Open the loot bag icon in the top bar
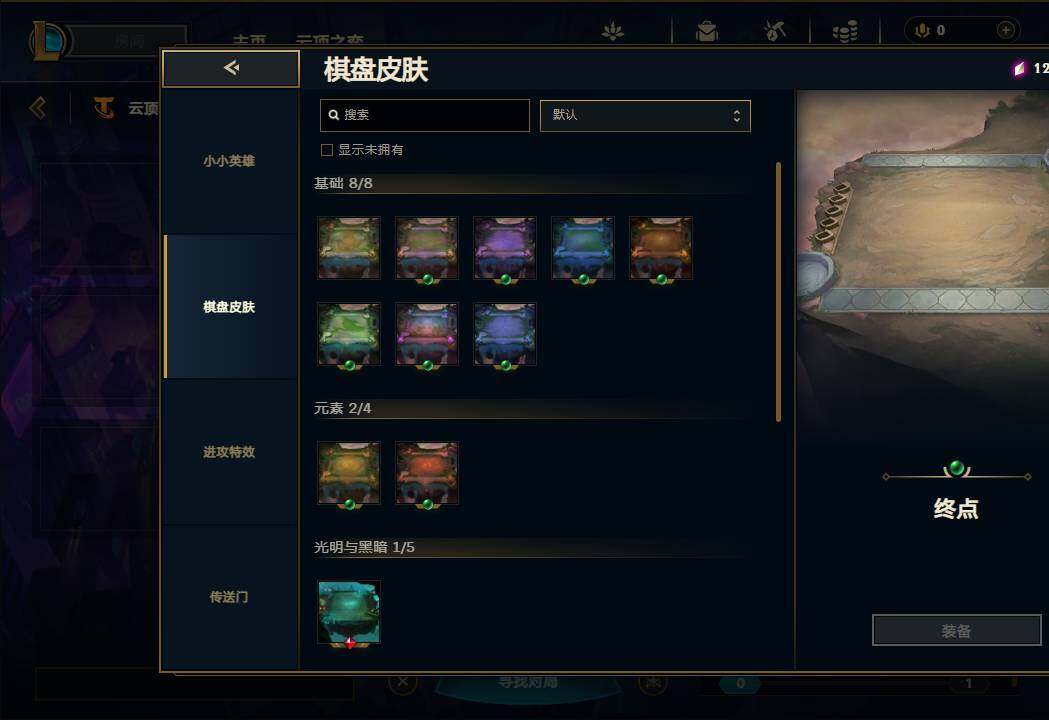 (x=706, y=31)
